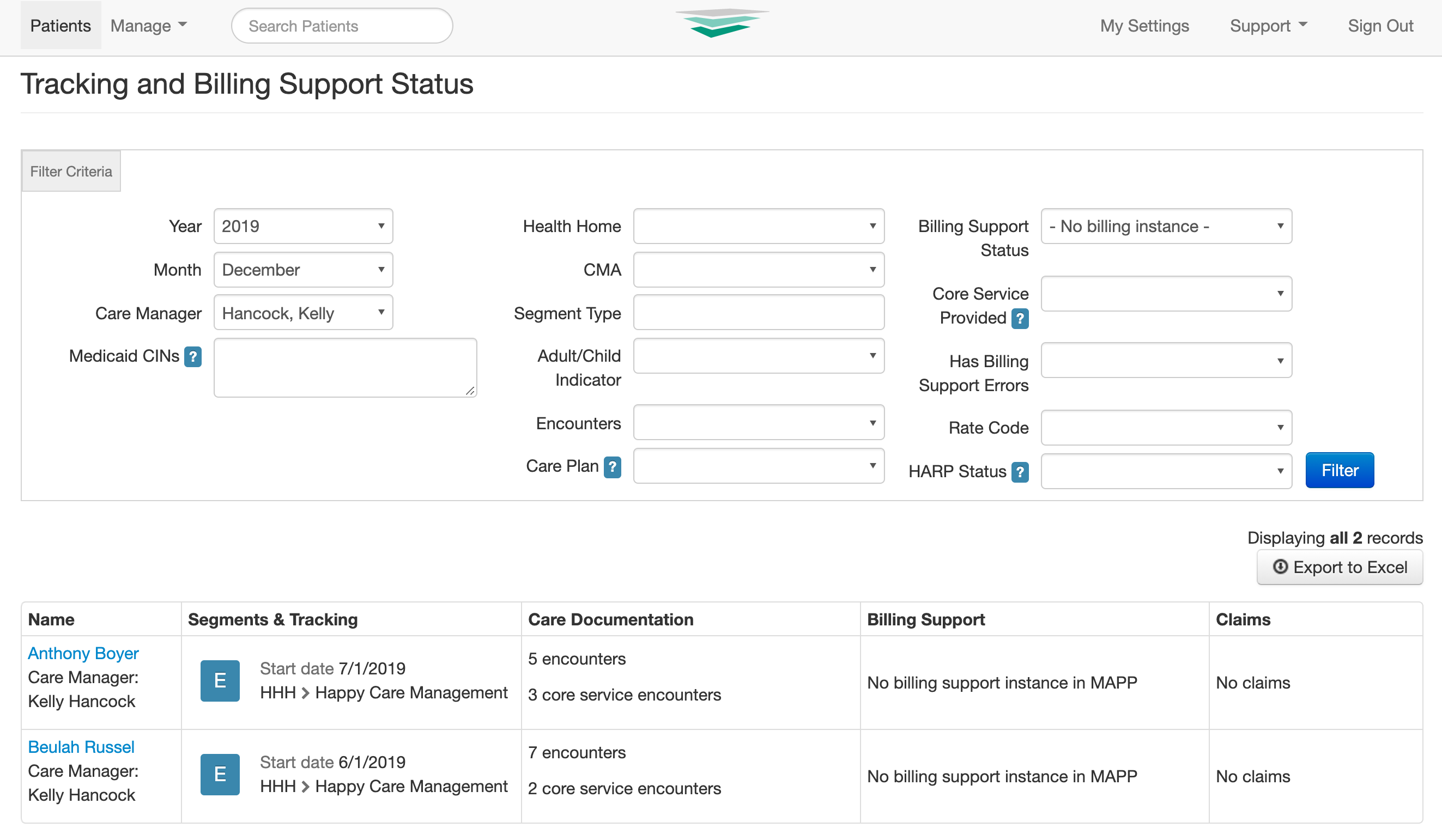The image size is (1442, 840).
Task: Click the Billing Support column header
Action: pos(926,619)
